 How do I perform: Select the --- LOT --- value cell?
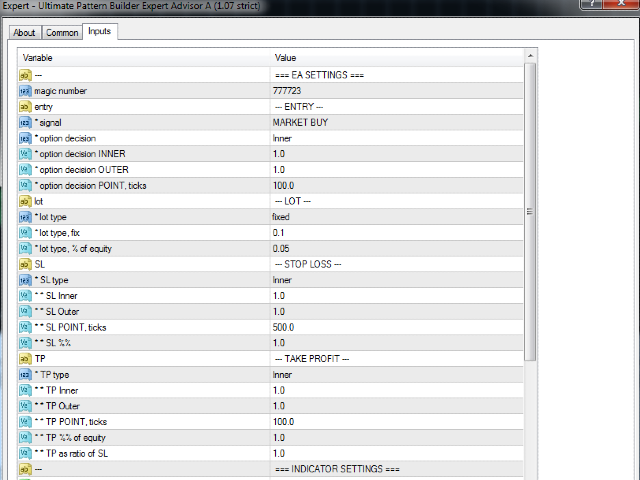point(396,201)
